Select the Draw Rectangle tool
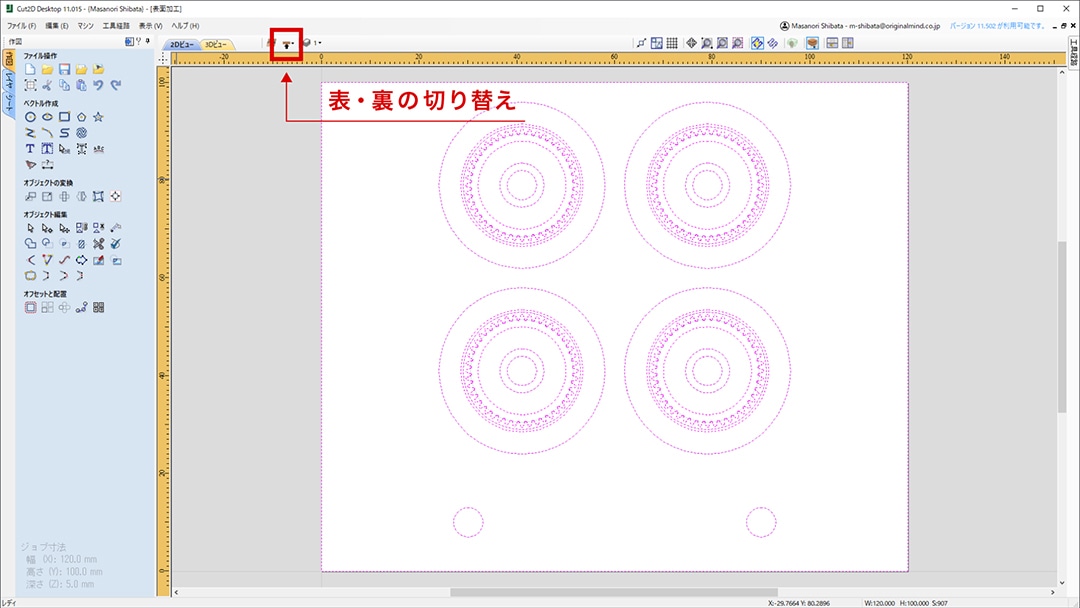This screenshot has height=608, width=1080. click(64, 117)
